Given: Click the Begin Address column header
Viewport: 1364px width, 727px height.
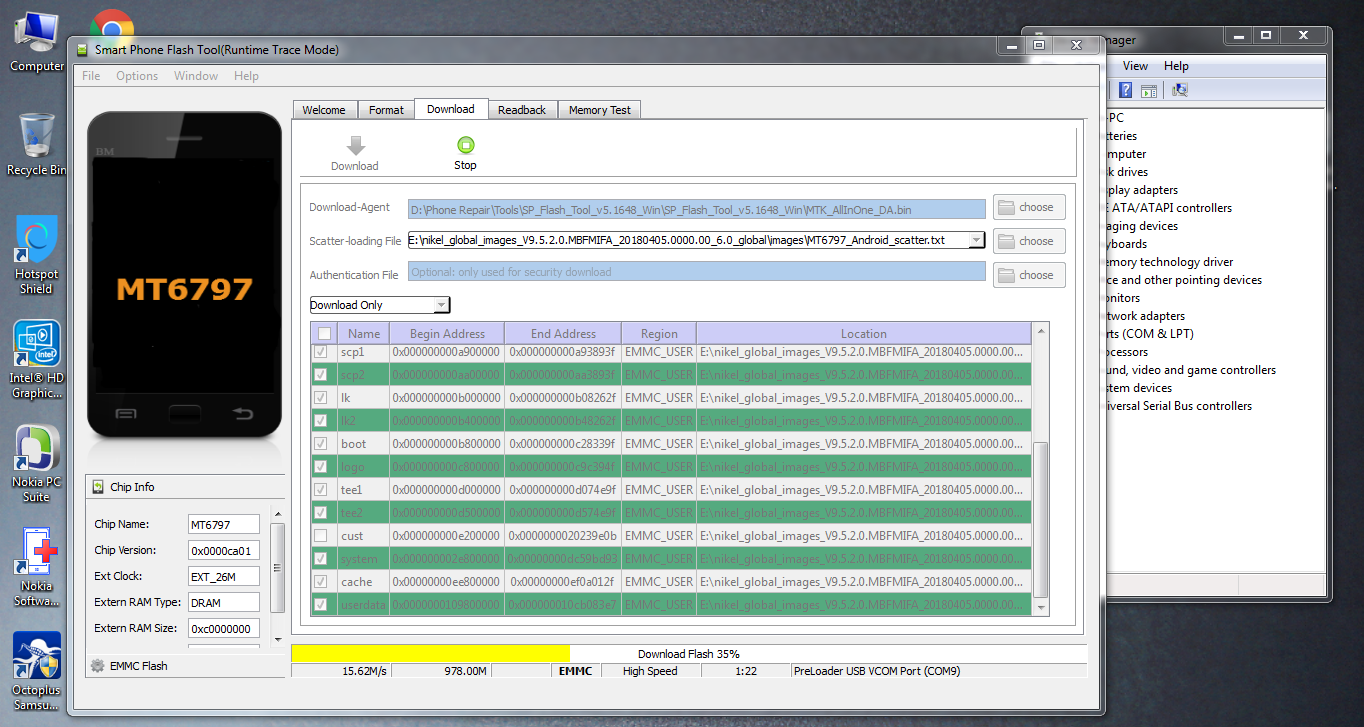Looking at the screenshot, I should point(447,334).
